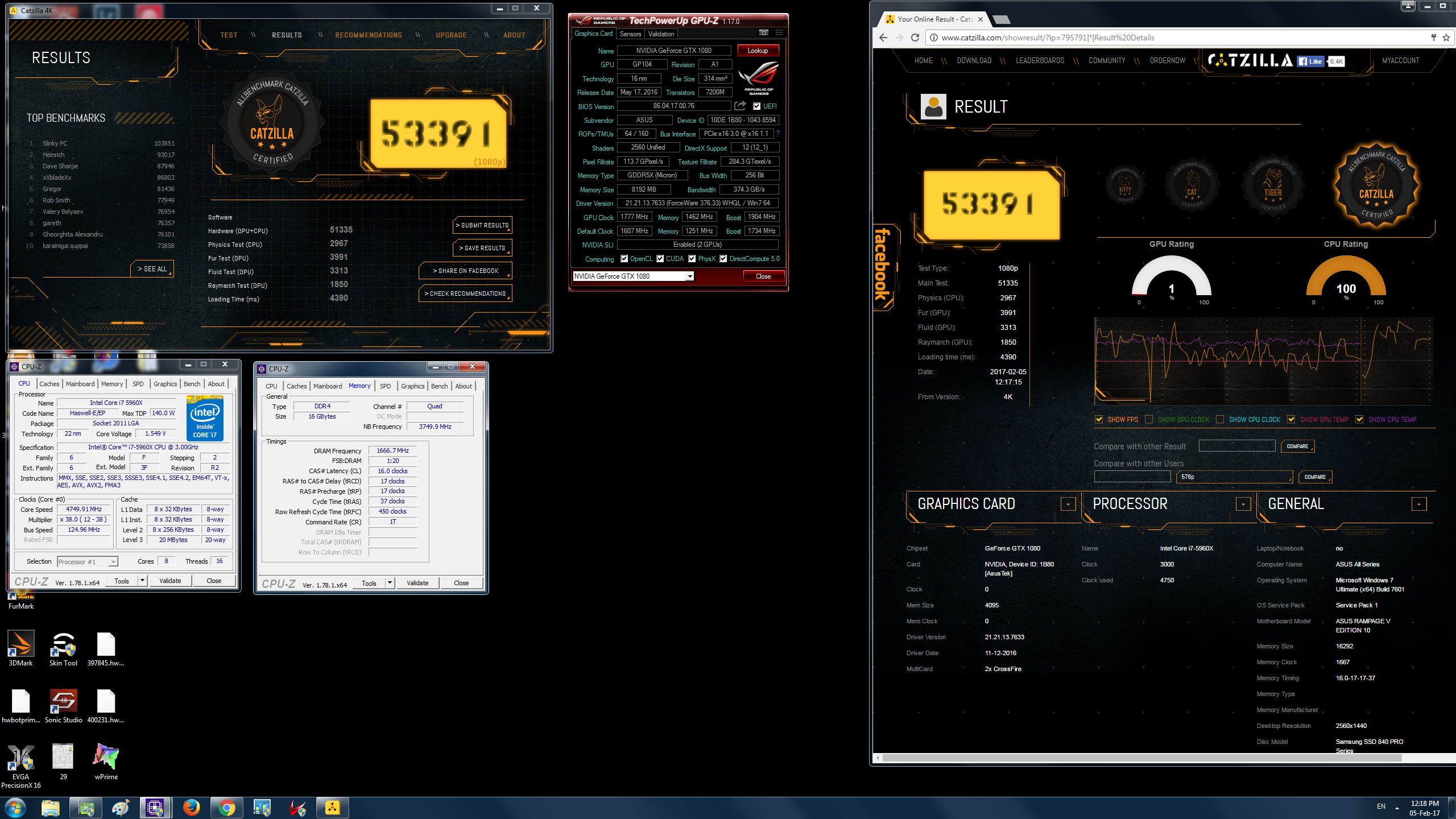The height and width of the screenshot is (819, 1456).
Task: Select the hwbotprim file on desktop
Action: tap(20, 705)
